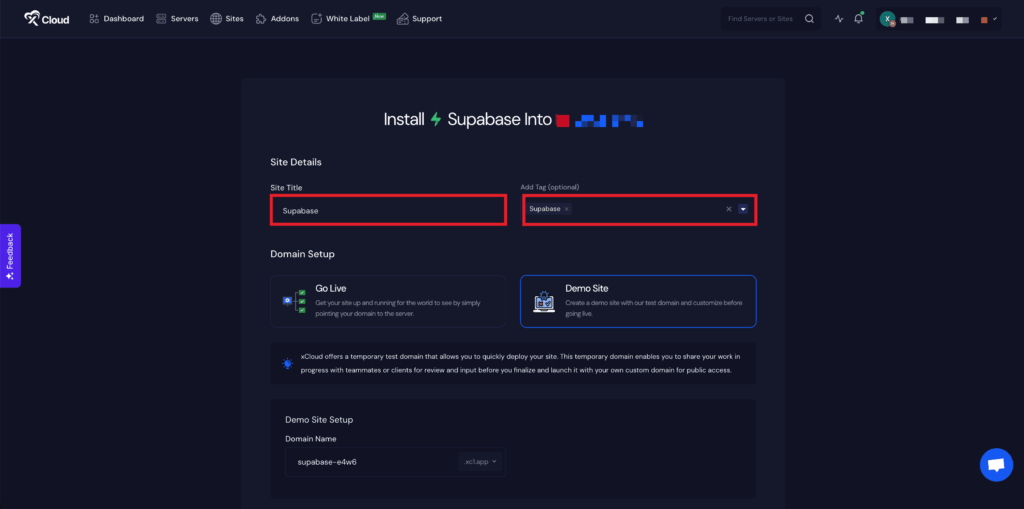Click the search magnifier icon
This screenshot has width=1024, height=509.
point(810,18)
